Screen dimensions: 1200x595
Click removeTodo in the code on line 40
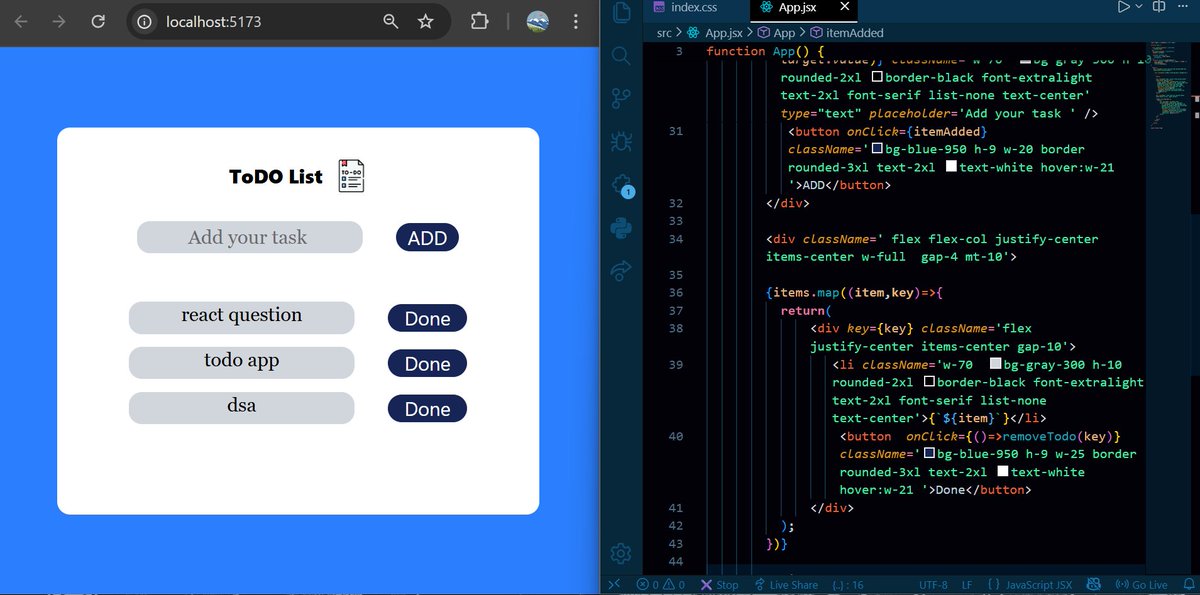pyautogui.click(x=1040, y=436)
